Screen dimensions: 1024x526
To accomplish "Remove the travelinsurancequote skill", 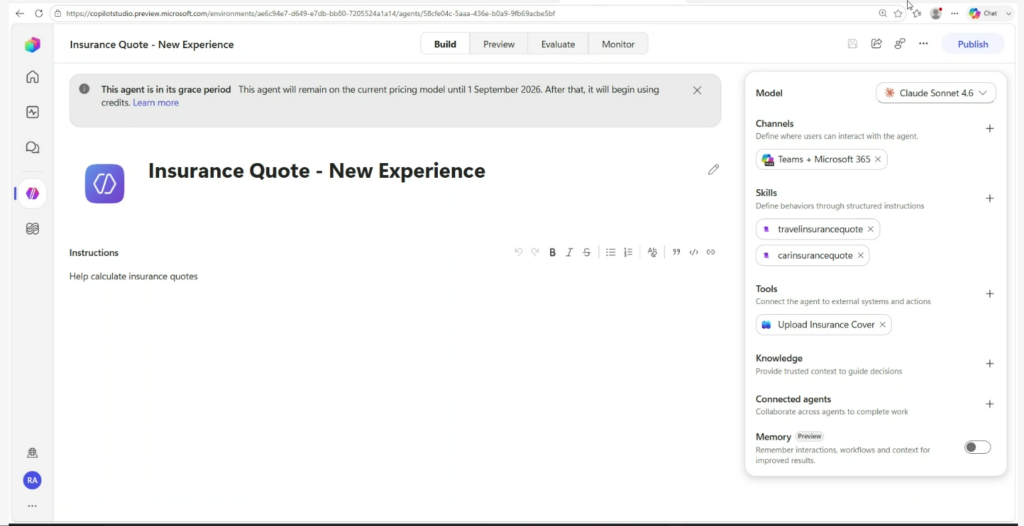I will pos(871,229).
